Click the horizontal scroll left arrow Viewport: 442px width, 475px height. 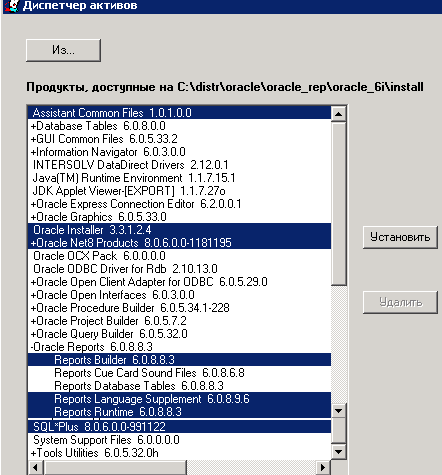point(36,467)
